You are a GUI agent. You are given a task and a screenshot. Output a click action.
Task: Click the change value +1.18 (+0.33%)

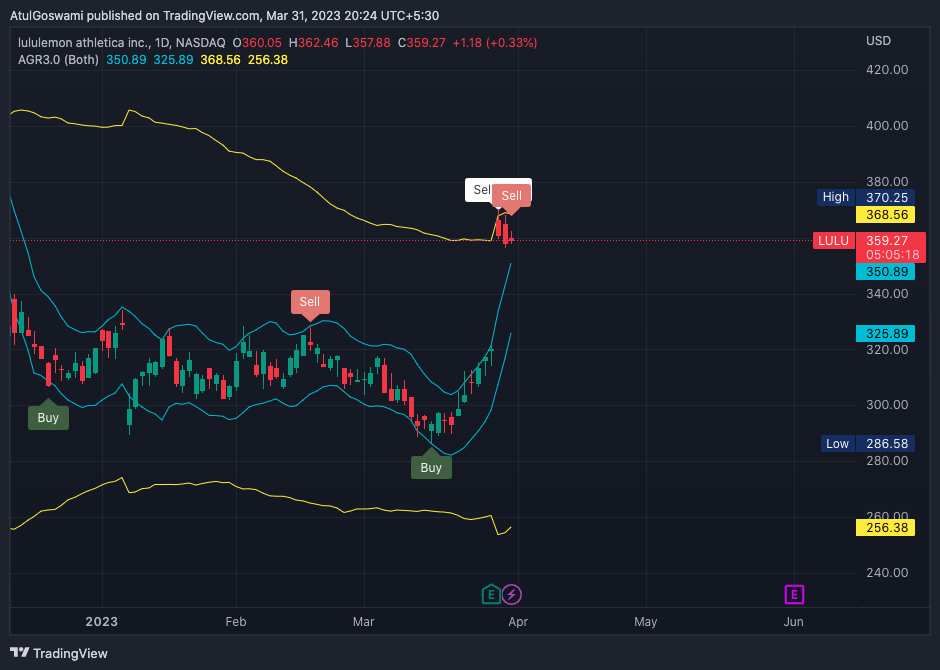(x=495, y=43)
